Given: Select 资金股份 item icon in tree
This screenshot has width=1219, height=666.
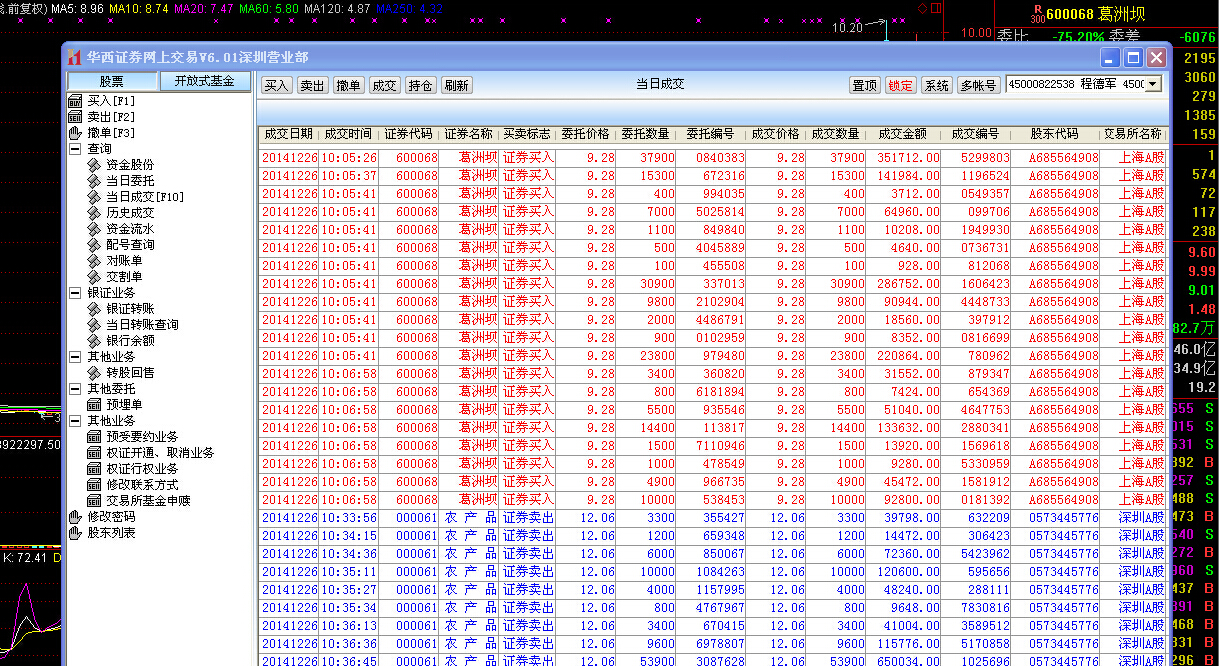Looking at the screenshot, I should click(x=94, y=165).
